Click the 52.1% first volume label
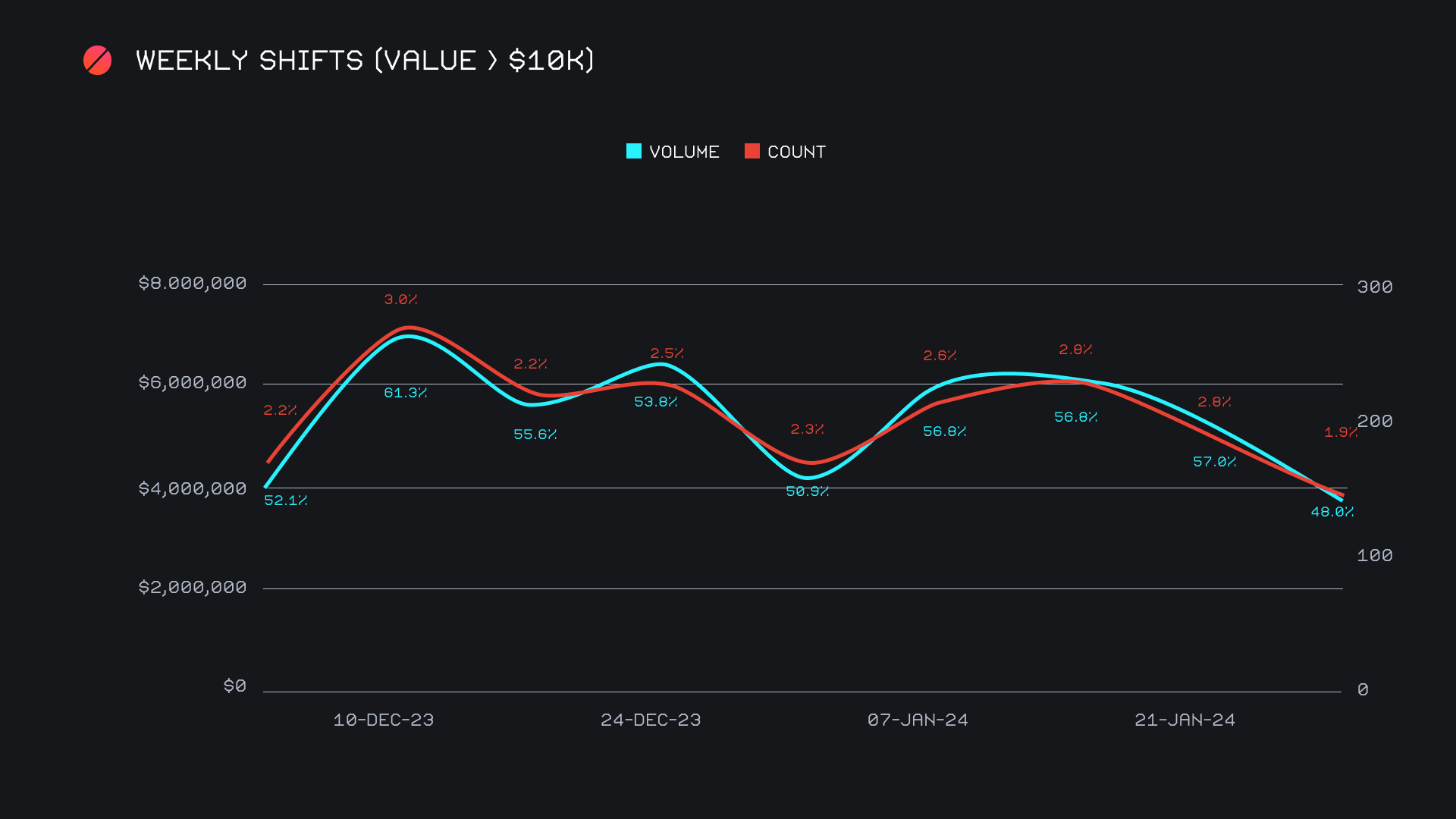 (x=285, y=500)
